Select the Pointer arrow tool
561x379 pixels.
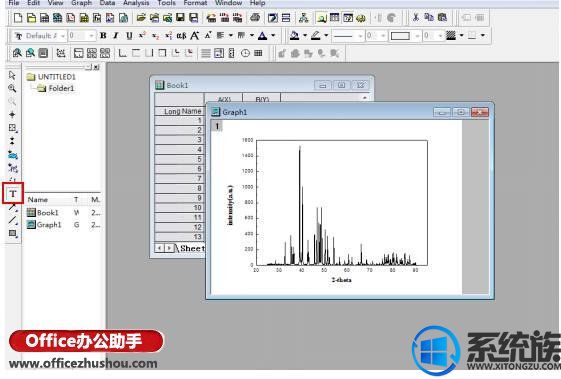pos(12,75)
